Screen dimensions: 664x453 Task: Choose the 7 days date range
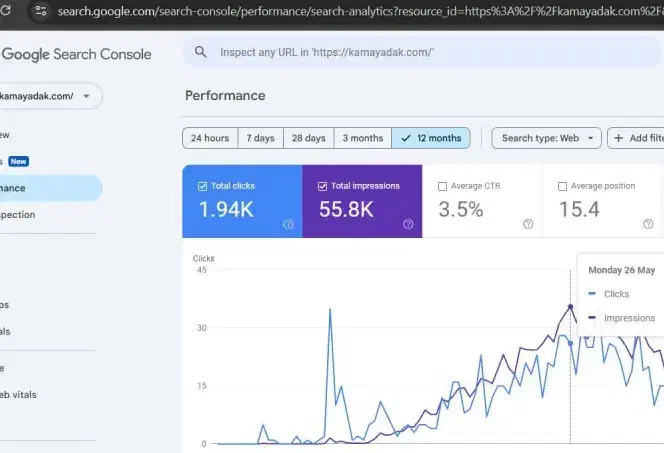[260, 138]
